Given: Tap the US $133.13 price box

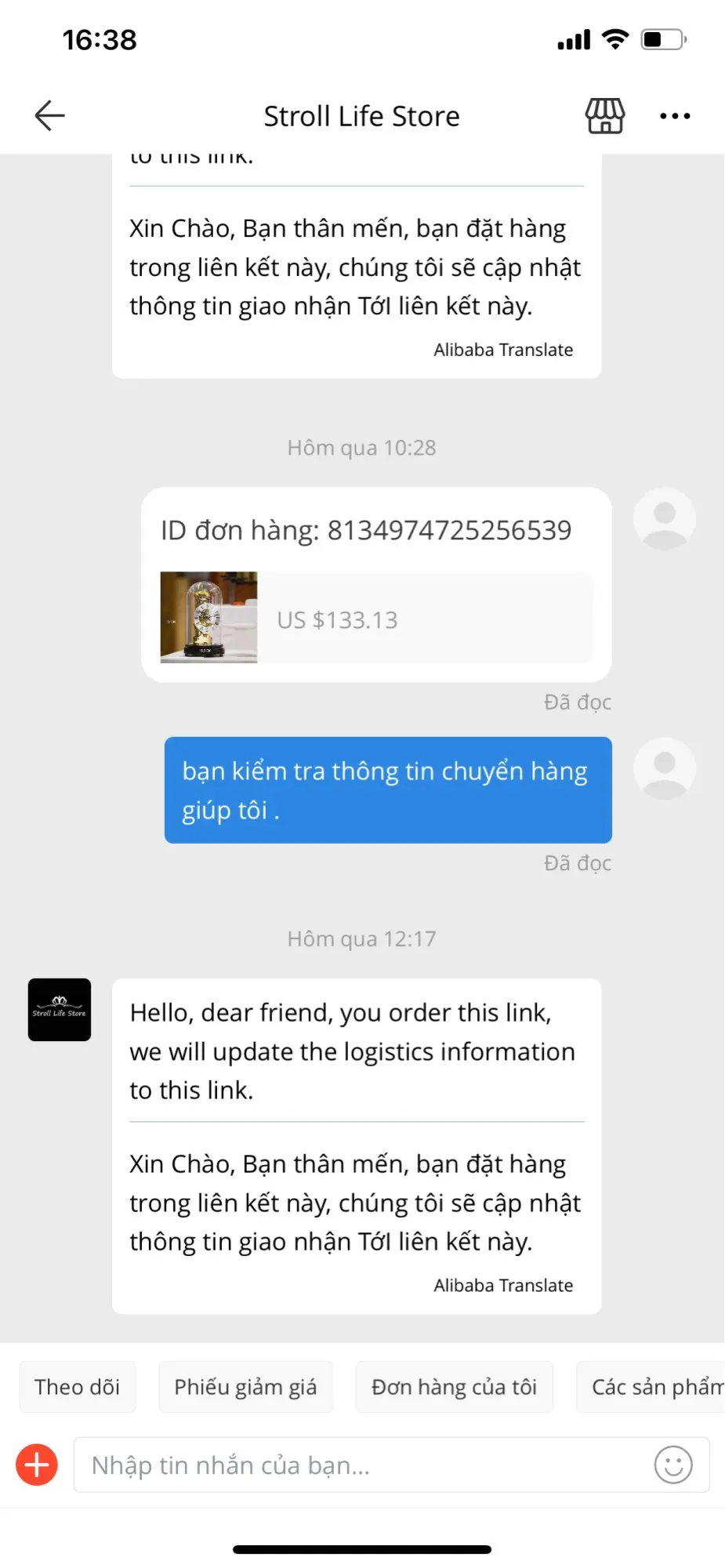Looking at the screenshot, I should coord(426,618).
